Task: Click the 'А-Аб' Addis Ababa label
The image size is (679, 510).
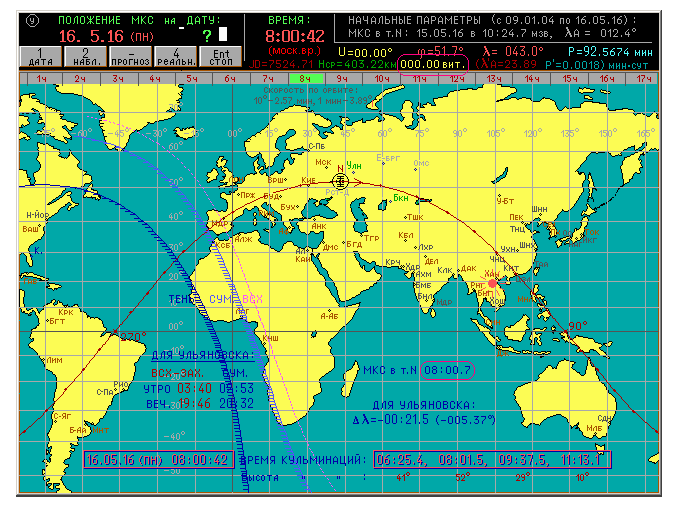Action: tap(329, 316)
